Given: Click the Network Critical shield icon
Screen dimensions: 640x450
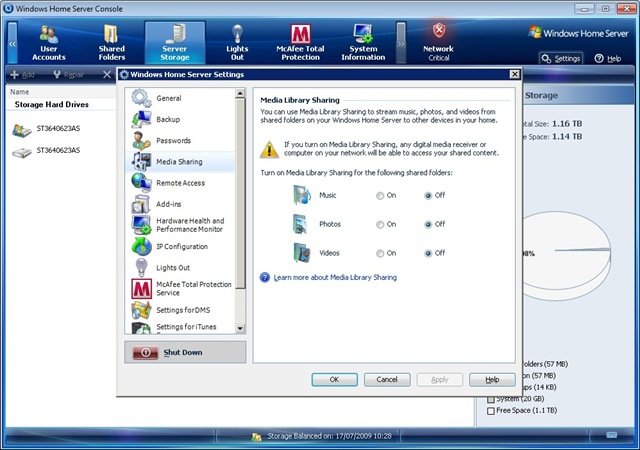Looking at the screenshot, I should coord(439,30).
